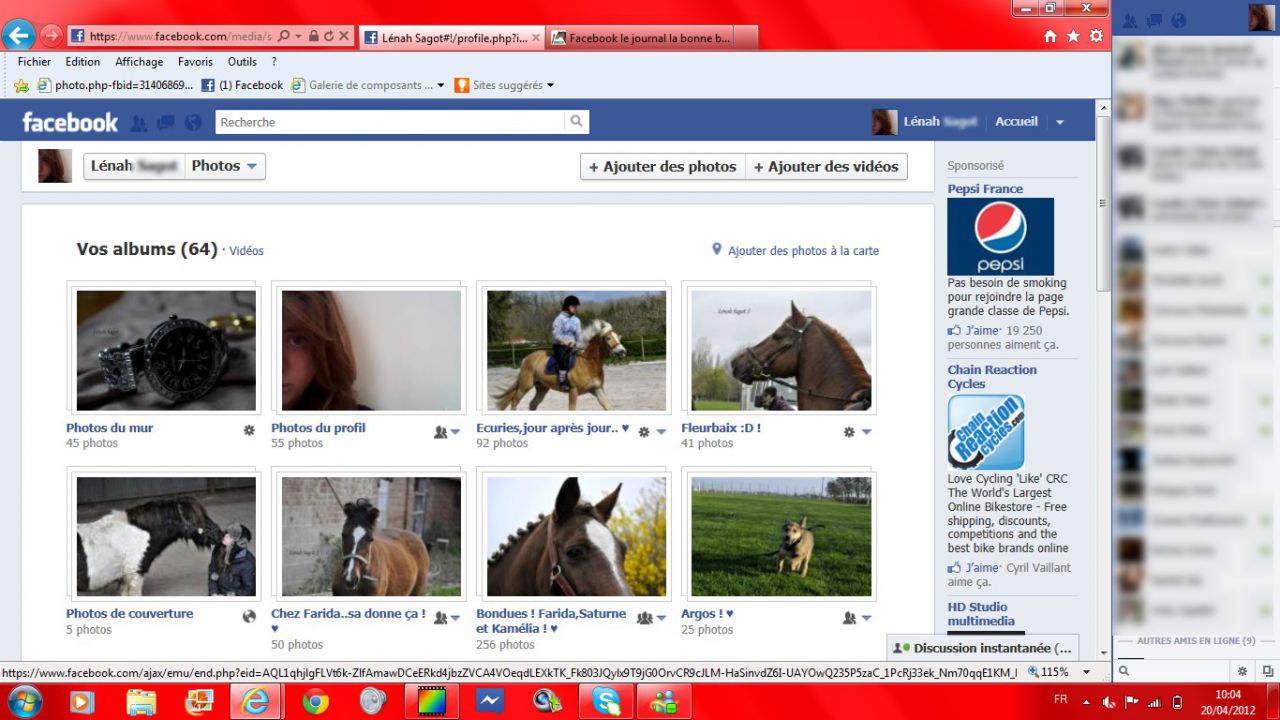The height and width of the screenshot is (720, 1280).
Task: Launch Google Chrome from taskbar
Action: point(315,702)
